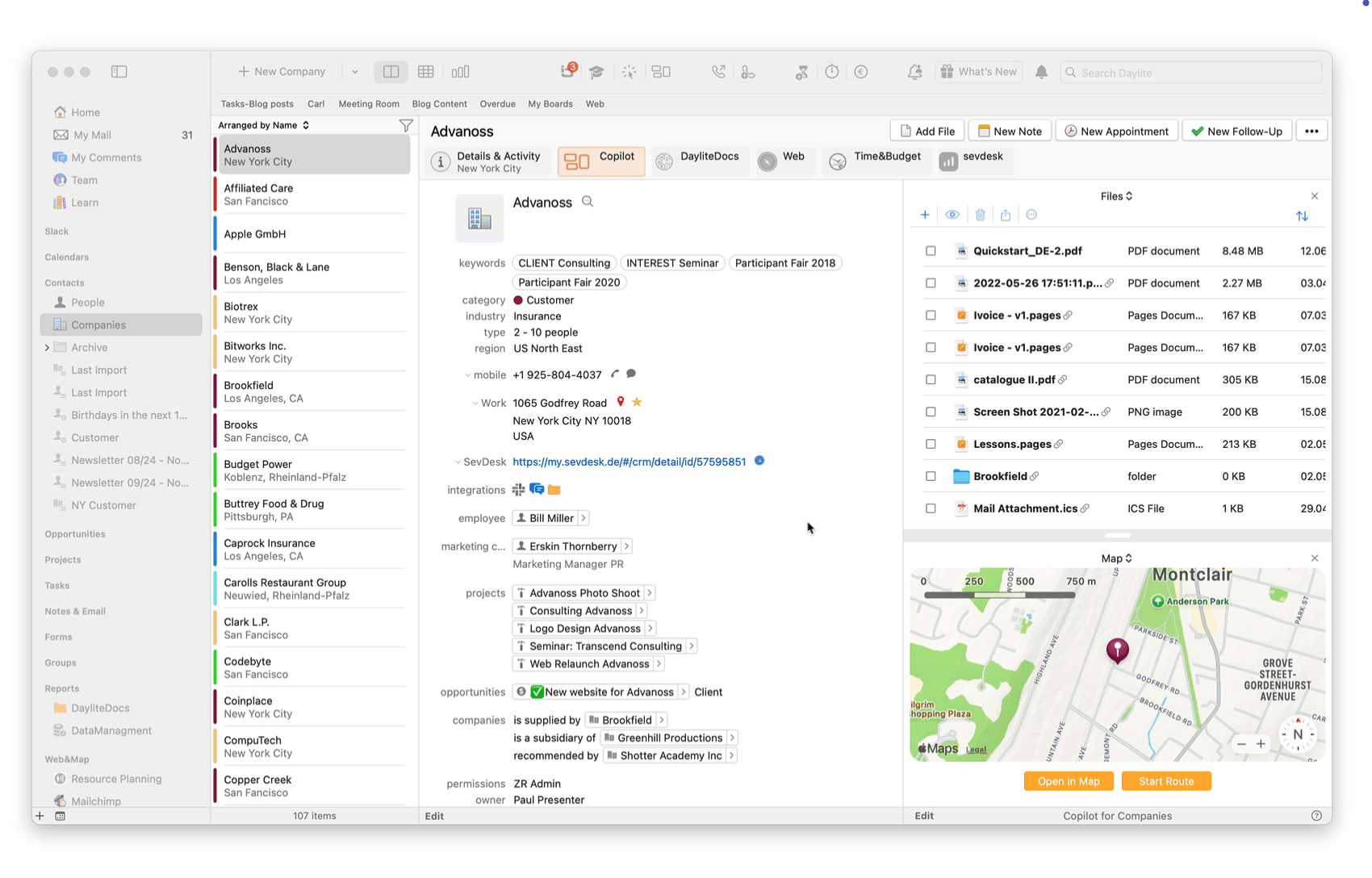Image resolution: width=1372 pixels, height=878 pixels.
Task: Click the orange folder integration icon
Action: coord(554,490)
